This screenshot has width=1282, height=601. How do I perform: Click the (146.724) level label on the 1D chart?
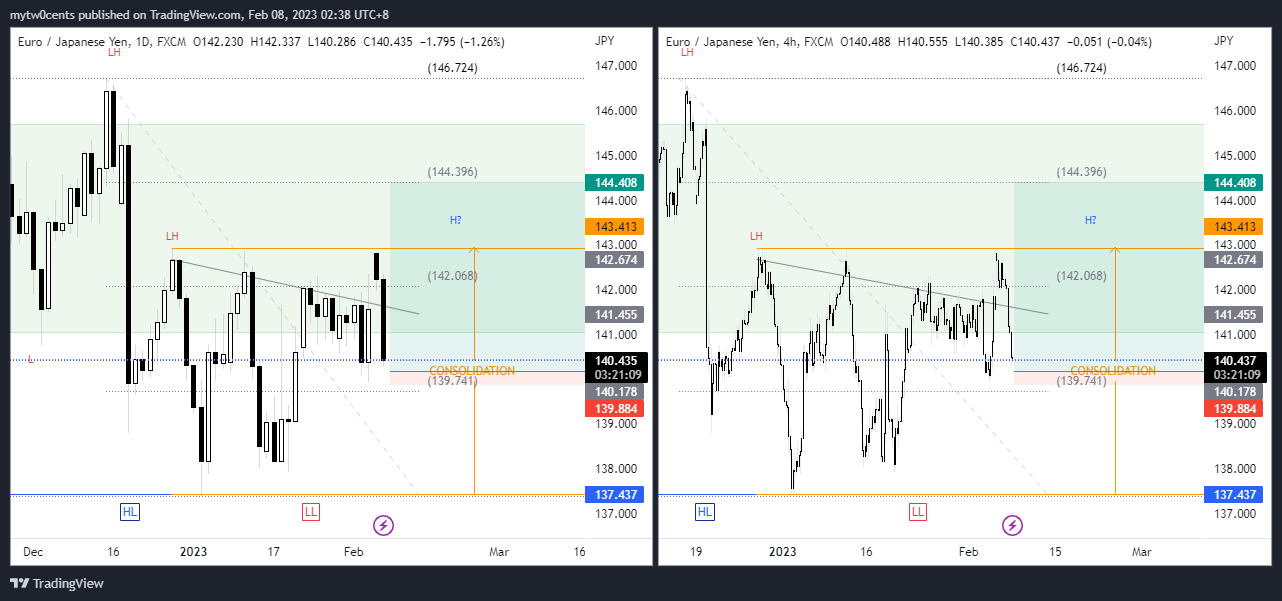click(452, 68)
